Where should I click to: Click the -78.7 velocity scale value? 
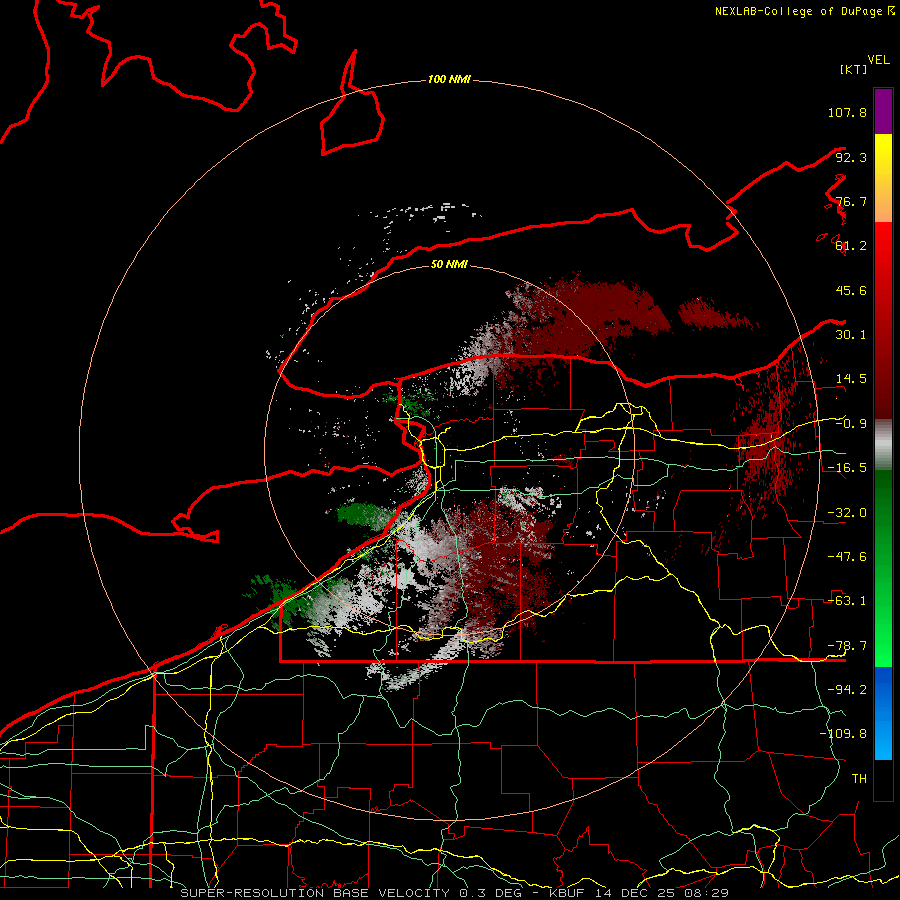point(847,646)
